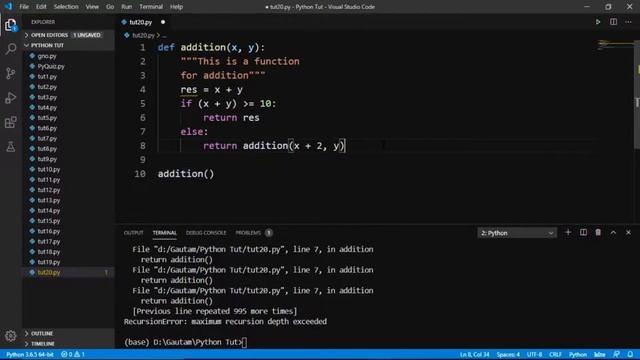Viewport: 640px width, 360px height.
Task: Click the editor minimap preview
Action: [614, 45]
